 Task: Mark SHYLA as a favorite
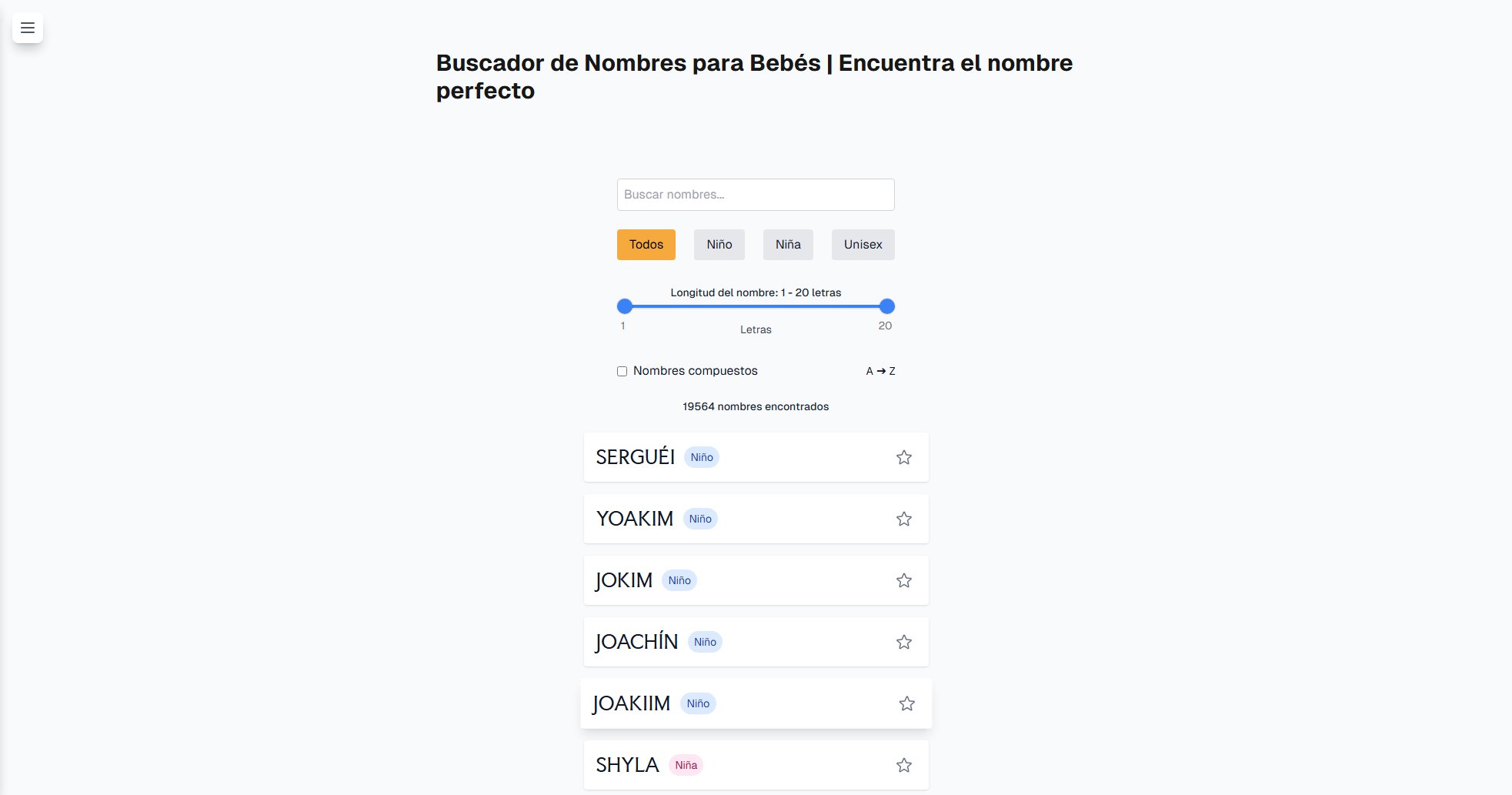(x=903, y=764)
